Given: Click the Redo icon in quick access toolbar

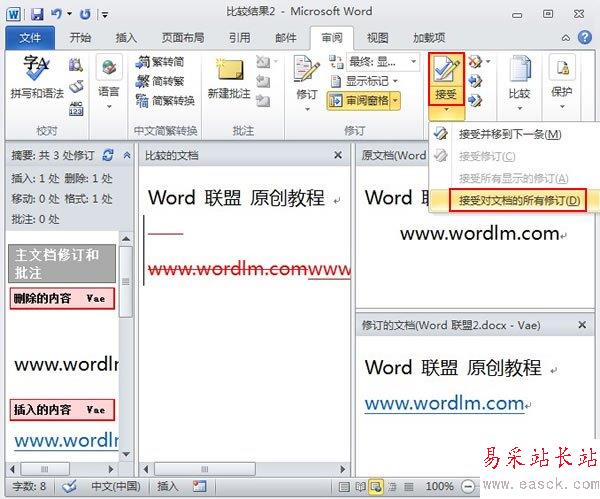Looking at the screenshot, I should click(85, 15).
